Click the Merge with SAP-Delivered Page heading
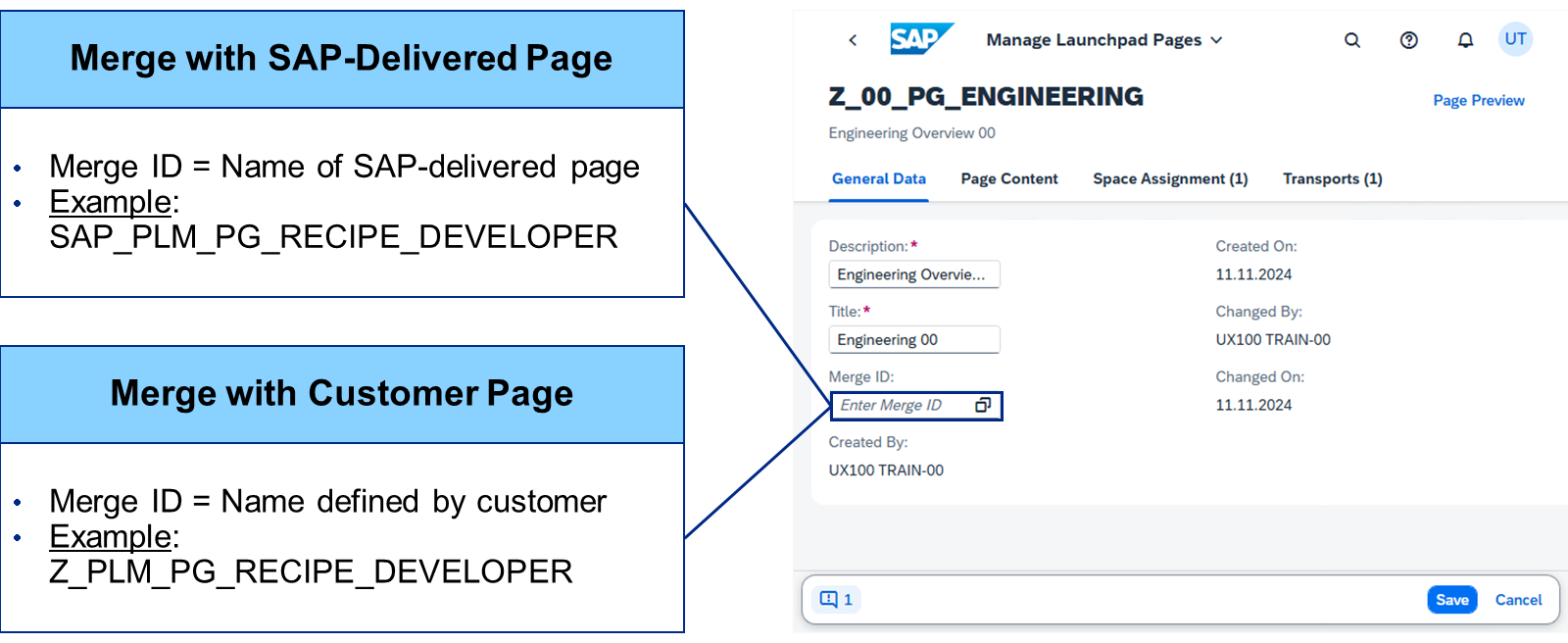This screenshot has height=643, width=1568. (x=341, y=59)
